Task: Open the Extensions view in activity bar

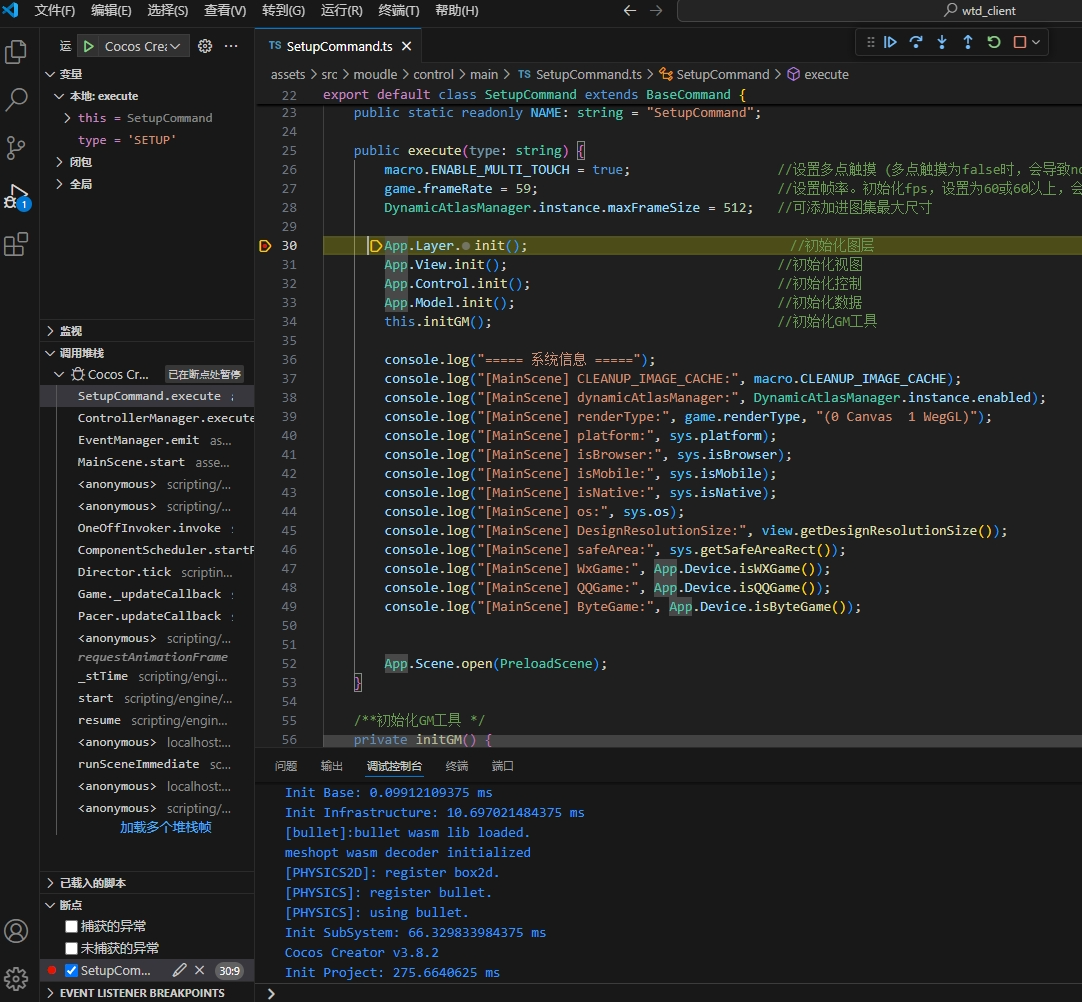Action: (16, 245)
